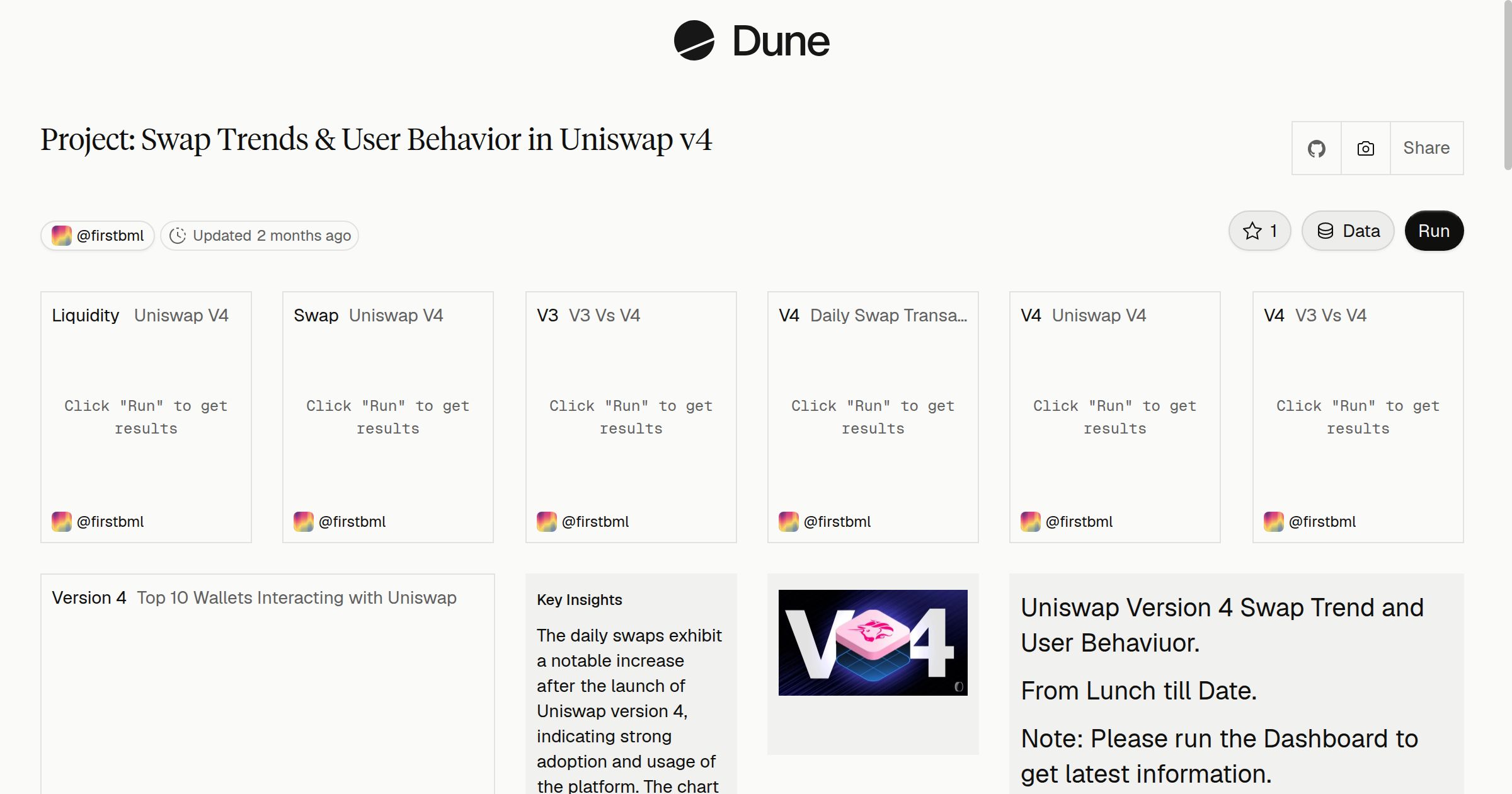Click @firstbml name in Liquidity card
1512x794 pixels.
pos(110,522)
